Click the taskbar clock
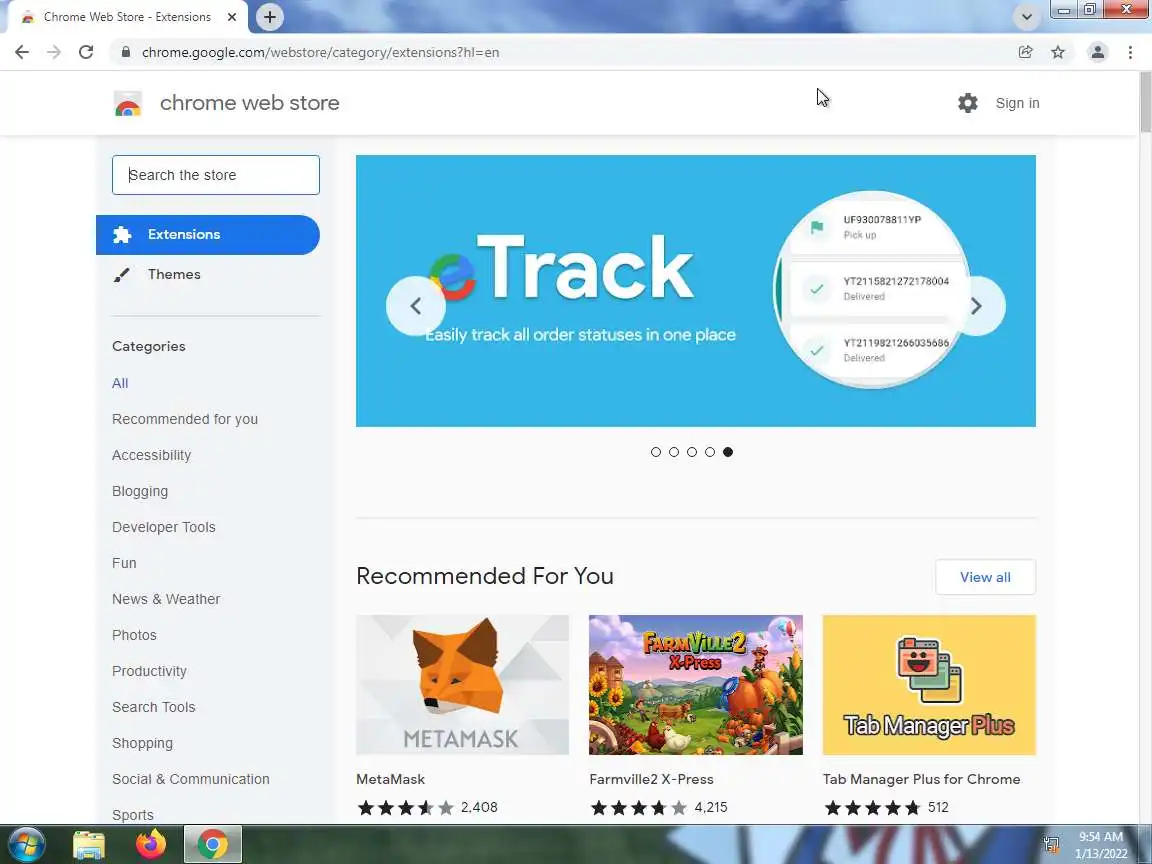The image size is (1152, 864). [1101, 845]
